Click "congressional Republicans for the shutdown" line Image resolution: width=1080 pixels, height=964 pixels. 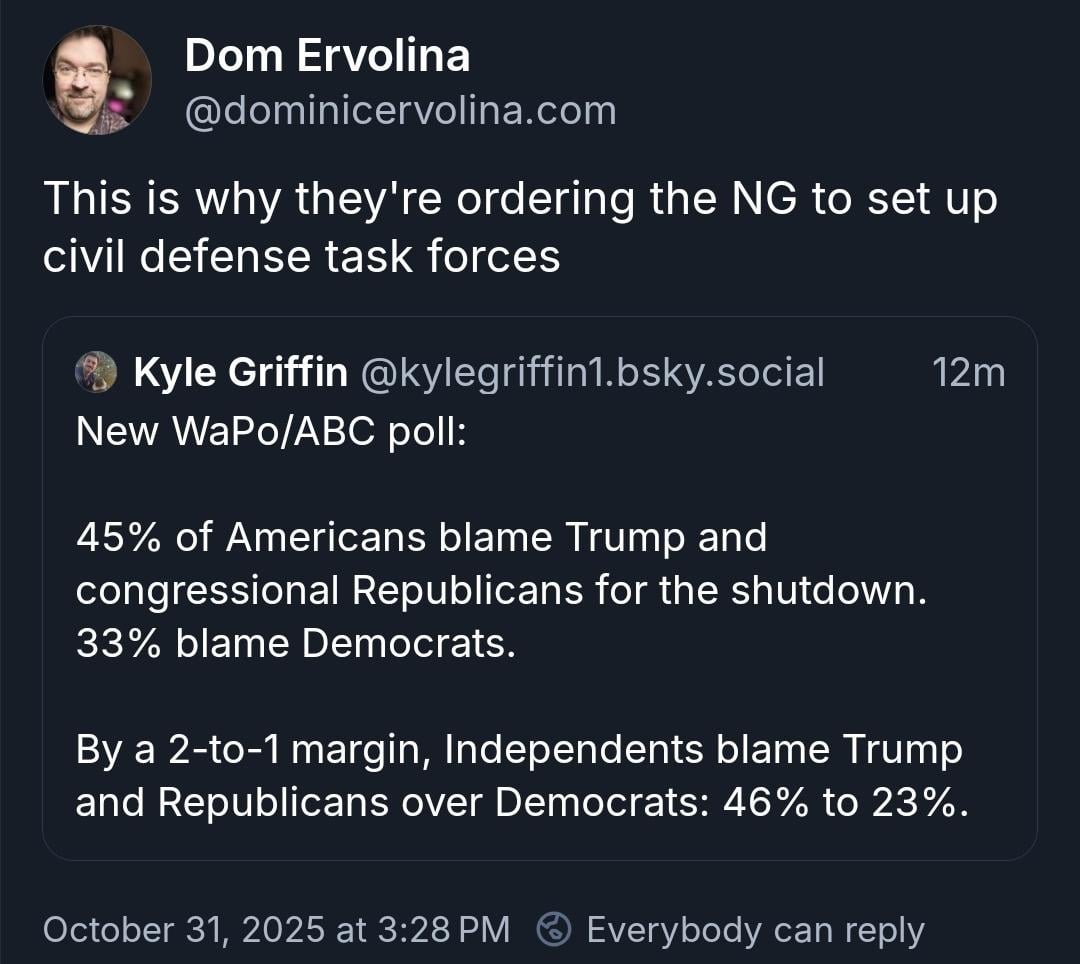501,590
